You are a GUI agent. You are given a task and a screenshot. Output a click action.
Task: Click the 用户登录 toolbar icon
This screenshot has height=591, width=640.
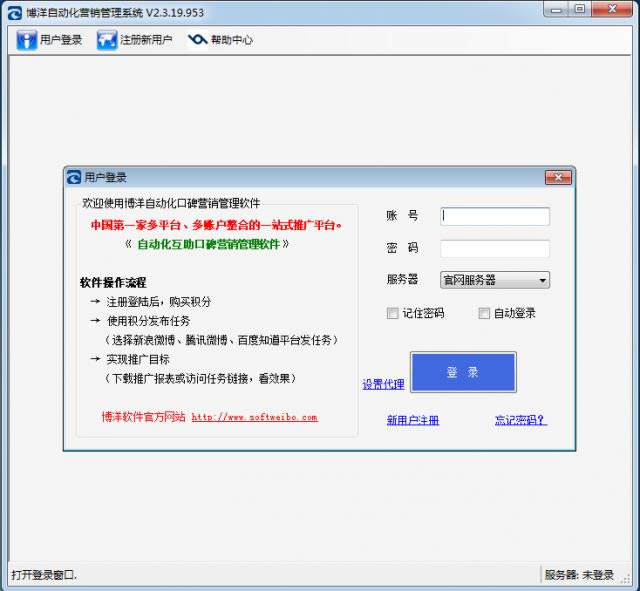[27, 40]
